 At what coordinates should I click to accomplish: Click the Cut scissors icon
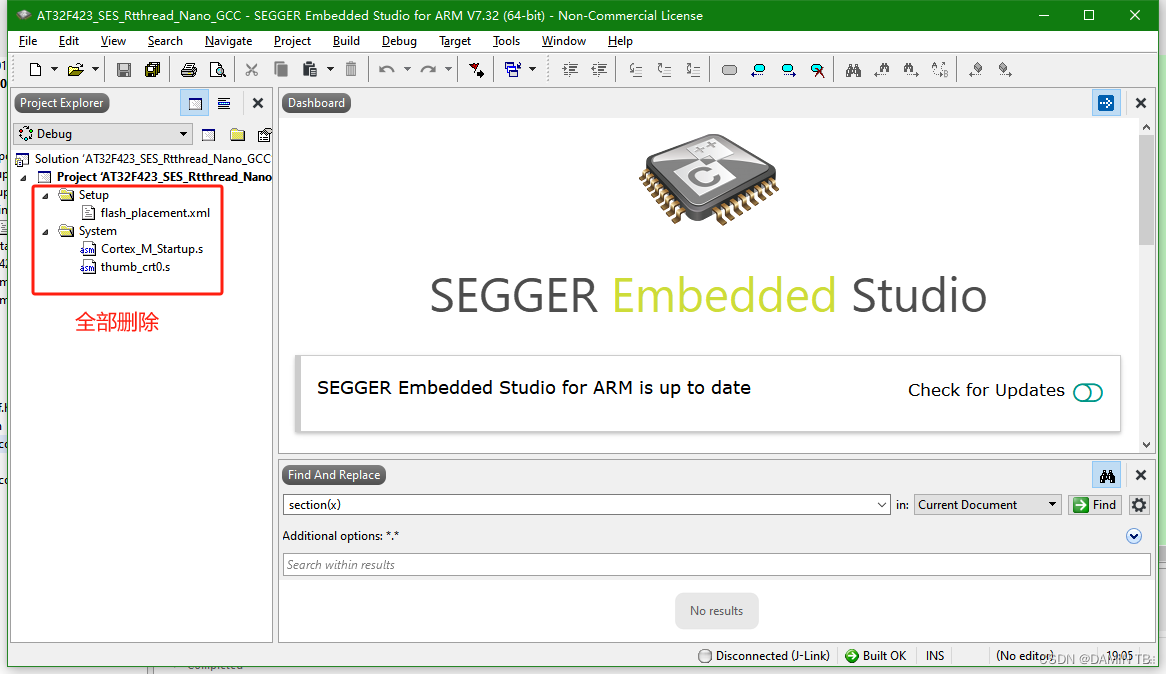251,70
